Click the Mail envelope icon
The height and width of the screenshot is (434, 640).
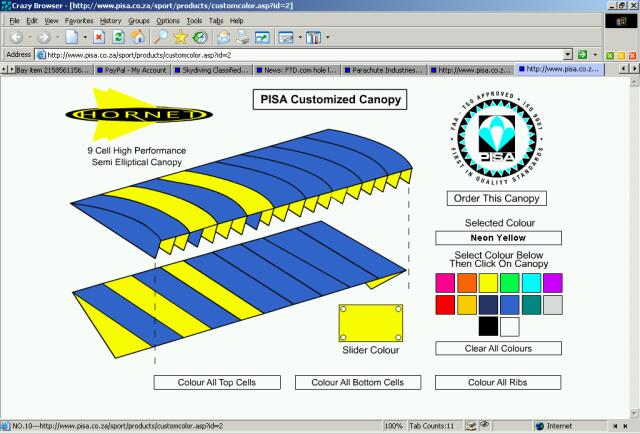pyautogui.click(x=223, y=38)
